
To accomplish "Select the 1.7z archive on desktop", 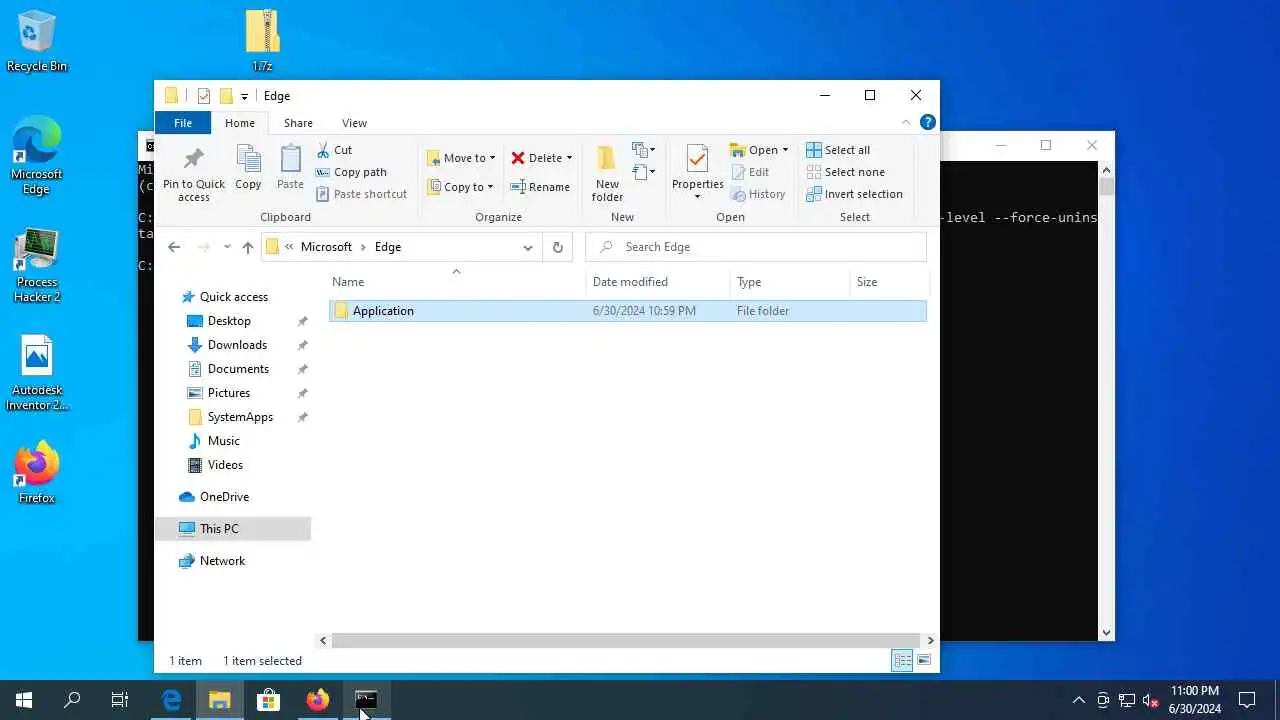I will tap(262, 40).
